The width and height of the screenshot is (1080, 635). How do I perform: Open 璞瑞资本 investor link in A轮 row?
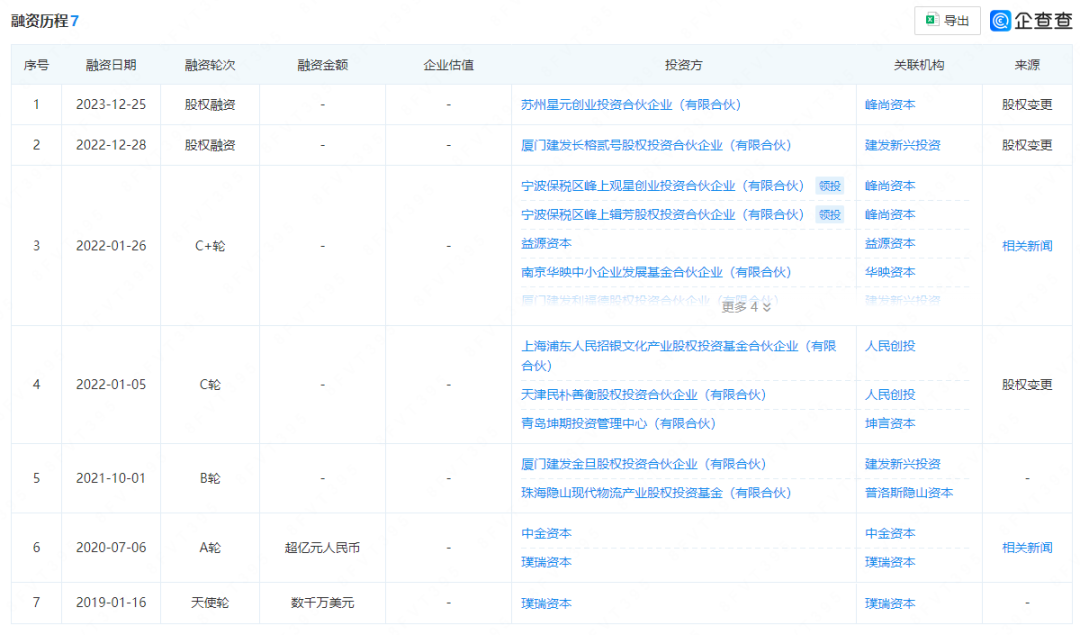[x=546, y=563]
